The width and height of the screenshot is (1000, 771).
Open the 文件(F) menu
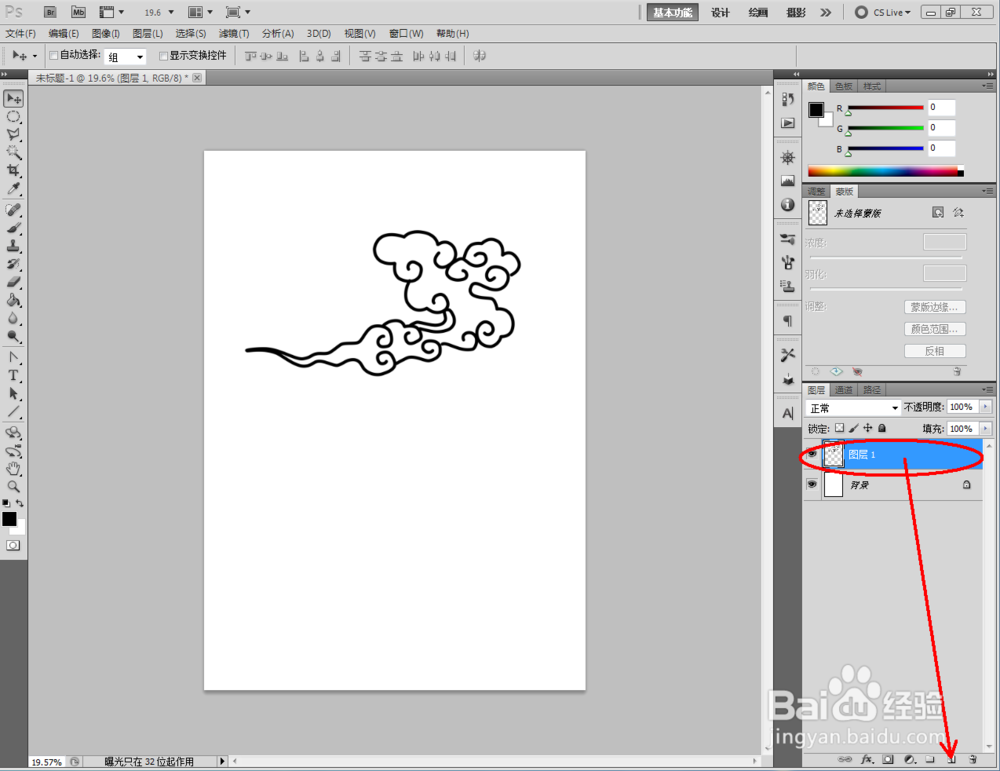[x=21, y=34]
